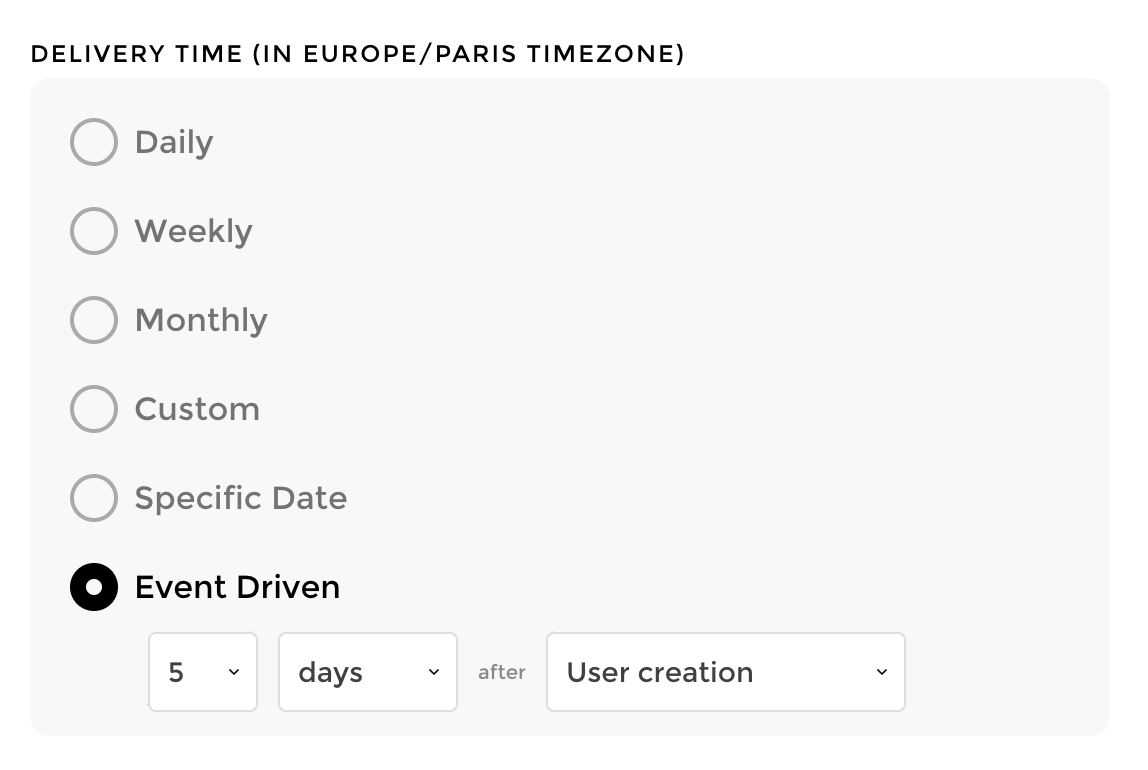Enable the Custom radio option
This screenshot has width=1148, height=770.
click(x=94, y=409)
